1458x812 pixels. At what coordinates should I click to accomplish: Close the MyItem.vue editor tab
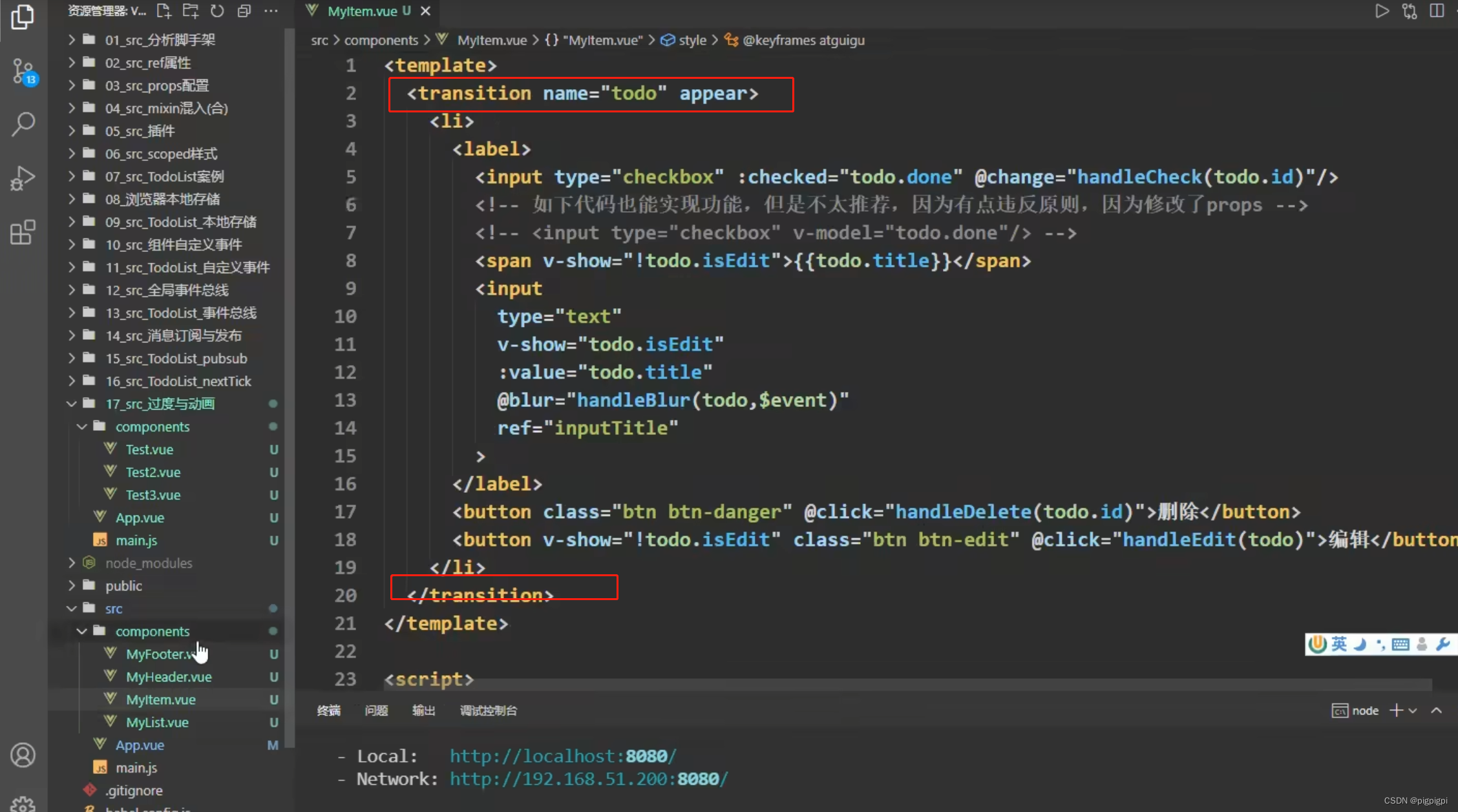tap(425, 11)
